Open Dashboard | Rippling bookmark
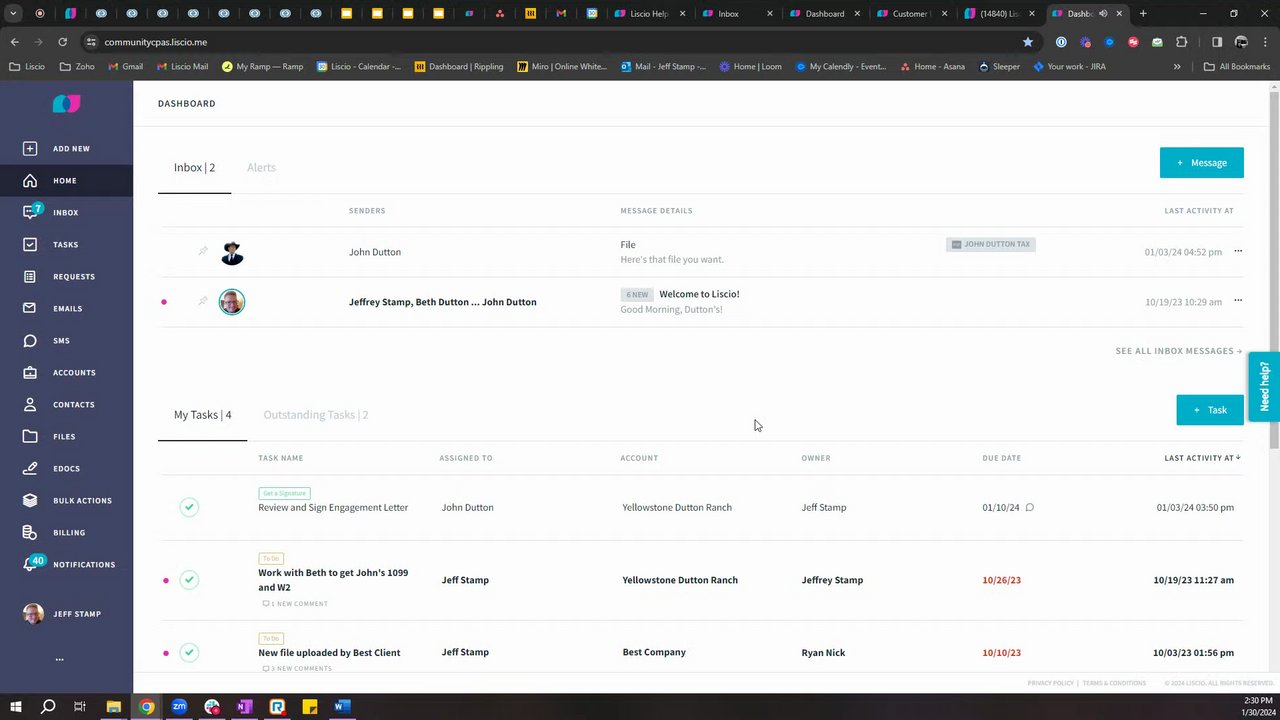Viewport: 1280px width, 720px height. tap(459, 67)
